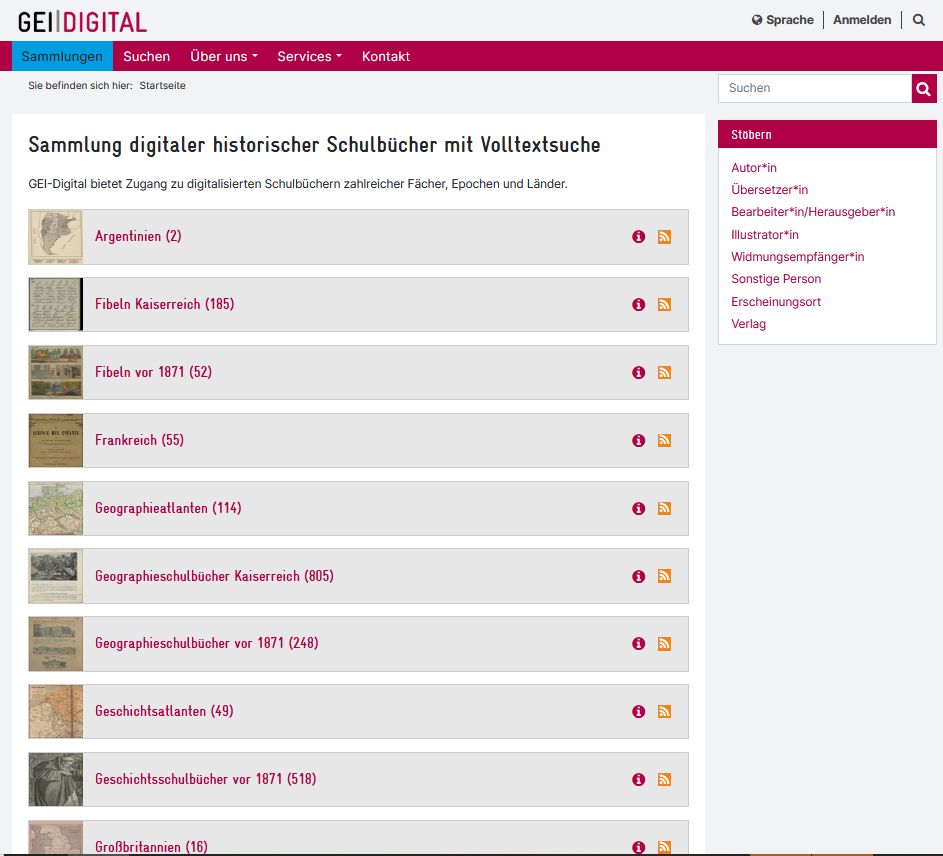
Task: Focus the Suchen search input field
Action: point(815,88)
